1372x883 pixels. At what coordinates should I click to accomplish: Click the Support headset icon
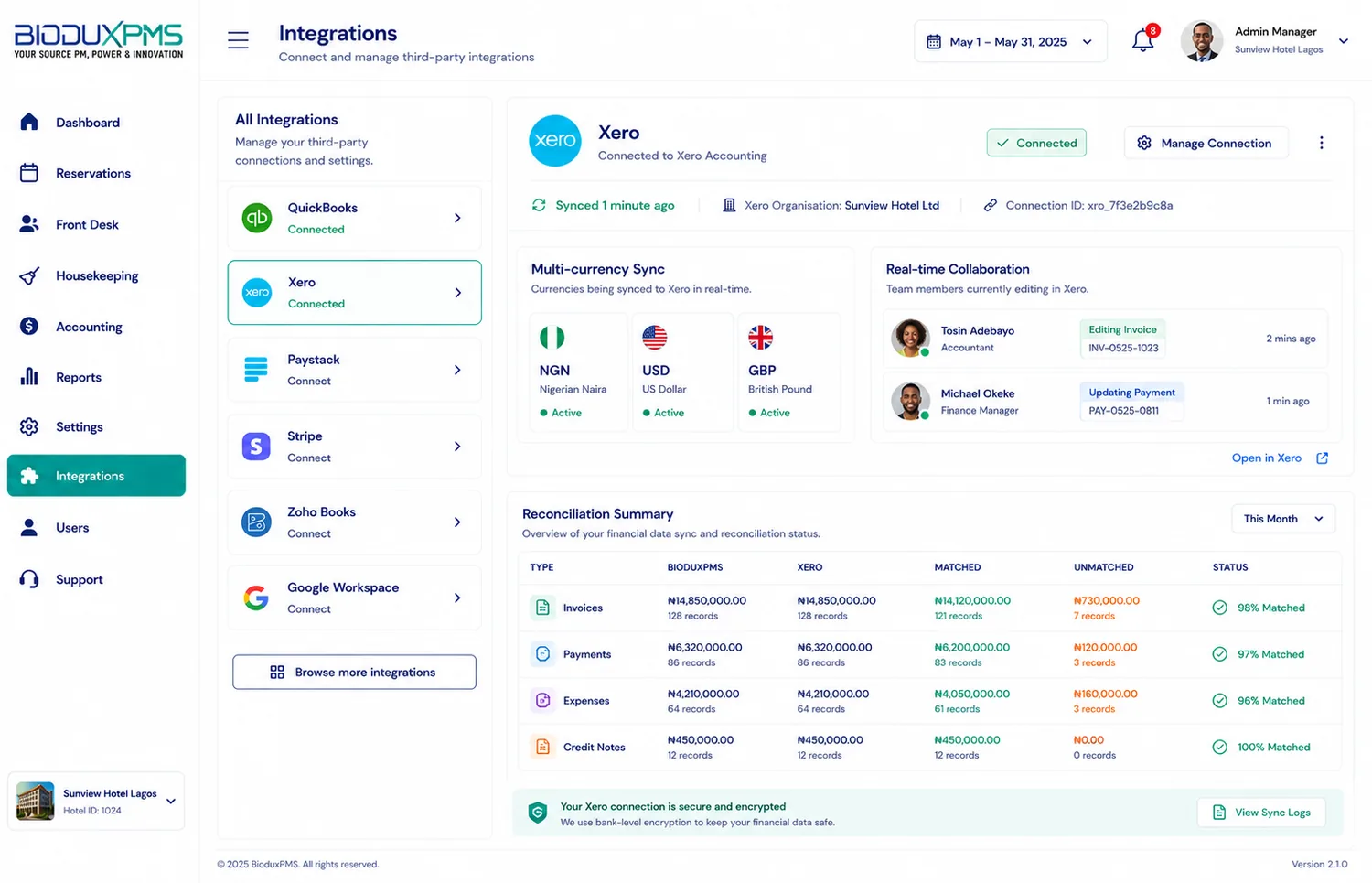(29, 579)
